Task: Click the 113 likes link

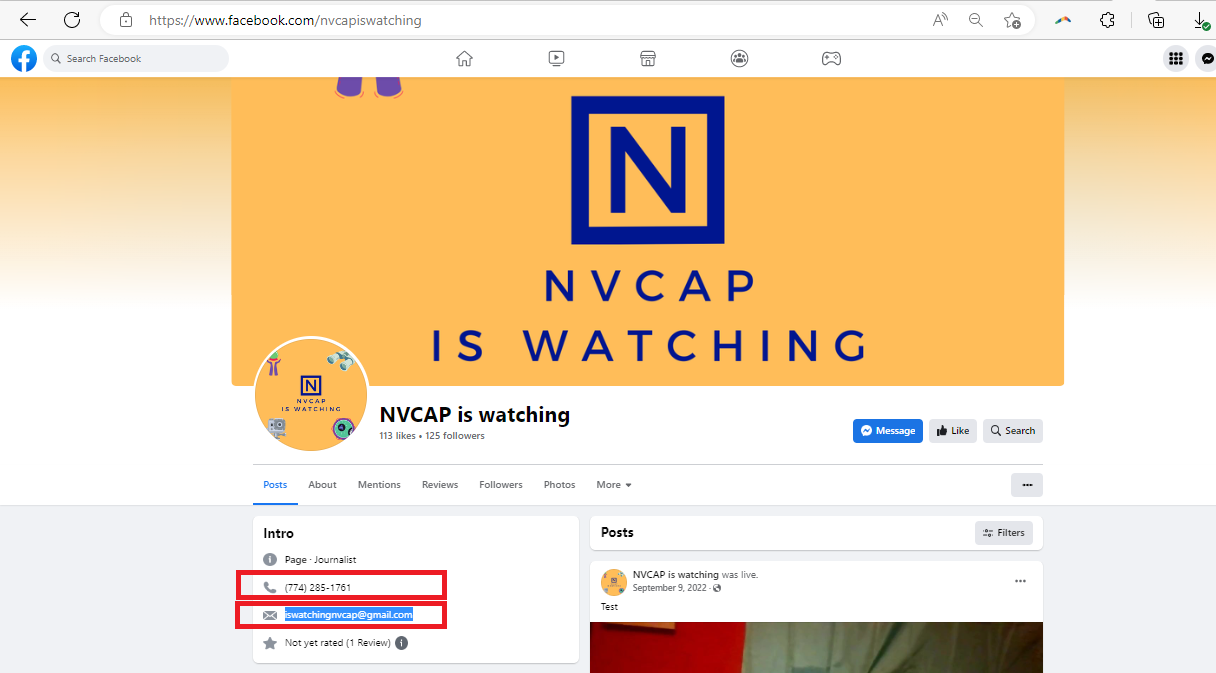Action: point(397,436)
